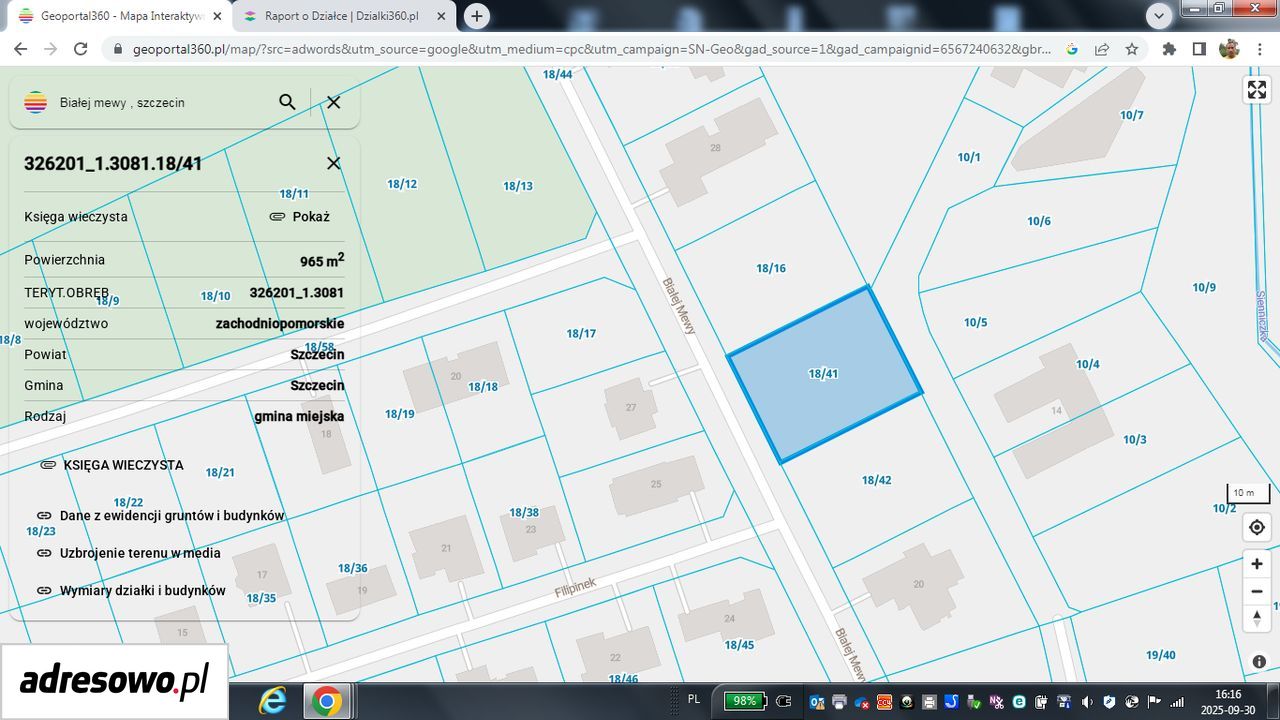This screenshot has width=1280, height=720.
Task: Go back in browser history
Action: pyautogui.click(x=21, y=49)
